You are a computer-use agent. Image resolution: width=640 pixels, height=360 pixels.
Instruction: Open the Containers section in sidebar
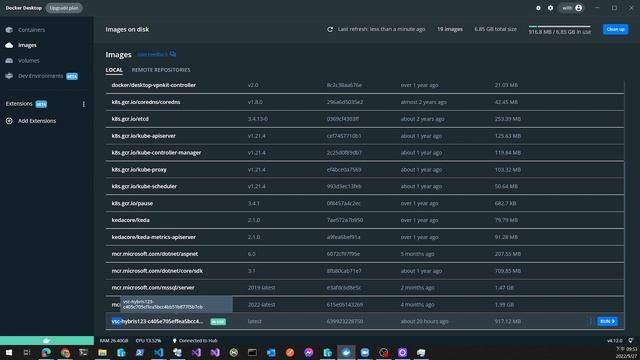click(x=31, y=30)
